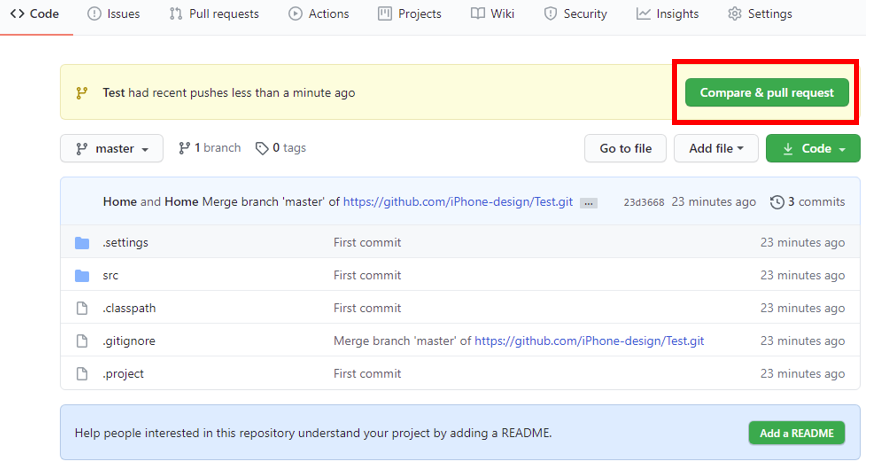View the 3 commits history
The image size is (869, 469).
[807, 202]
